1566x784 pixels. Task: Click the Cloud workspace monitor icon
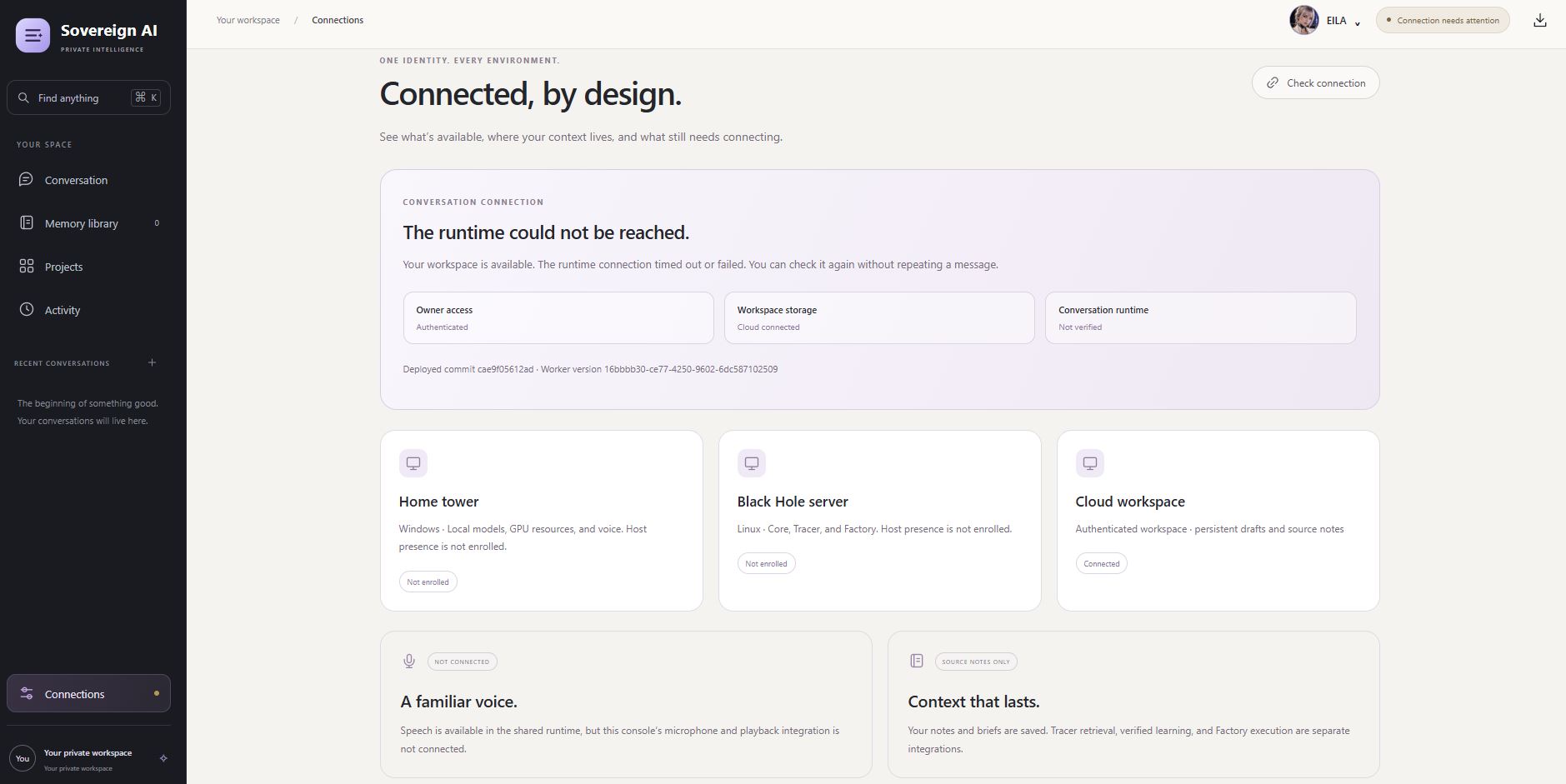(1090, 463)
